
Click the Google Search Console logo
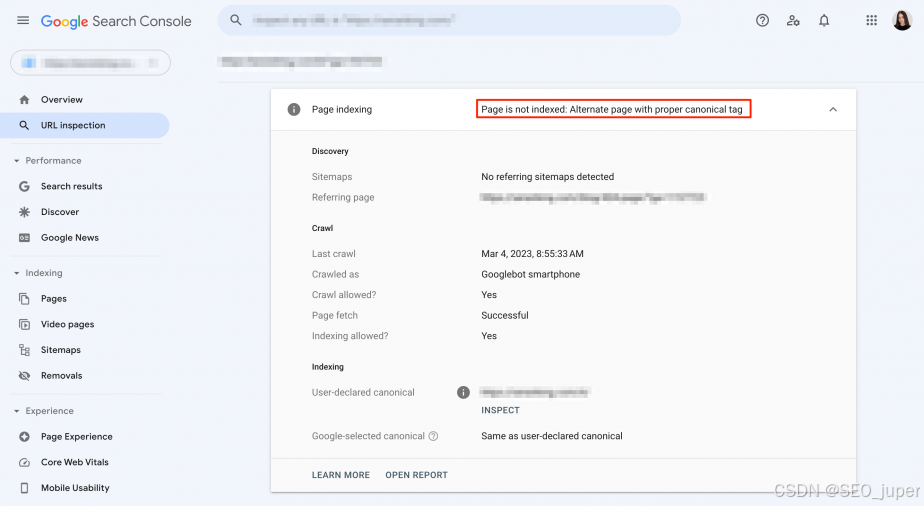coord(116,21)
